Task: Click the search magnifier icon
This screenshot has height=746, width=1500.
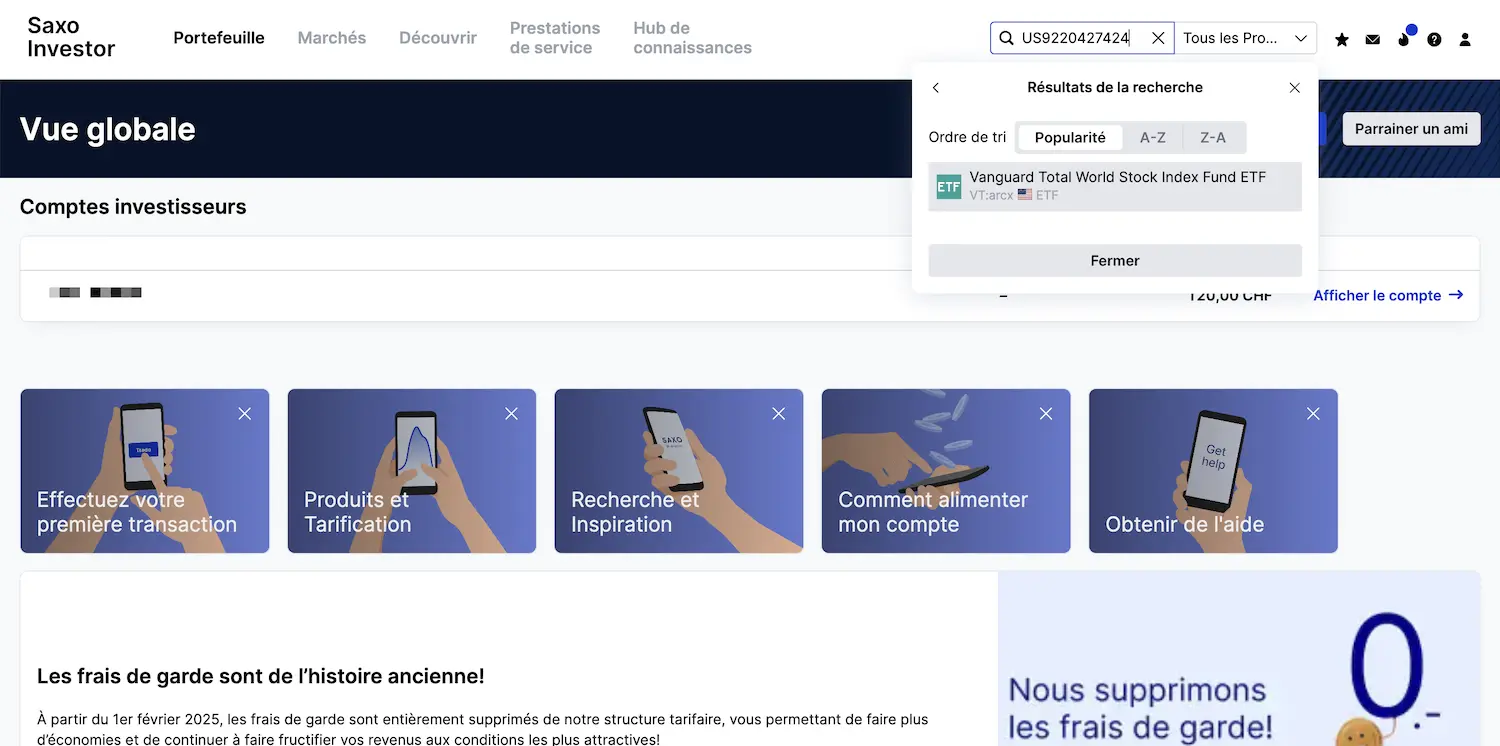Action: tap(1006, 38)
